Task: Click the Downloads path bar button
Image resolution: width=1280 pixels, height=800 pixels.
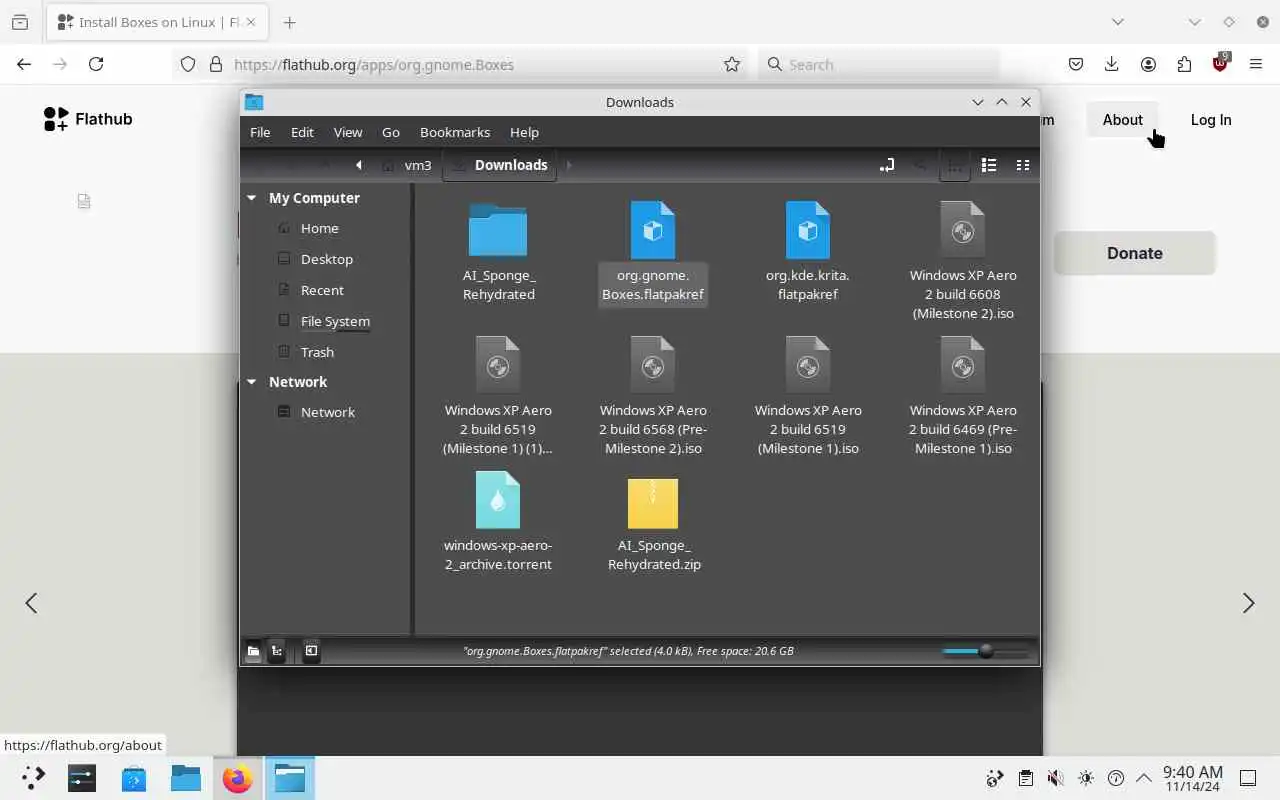Action: tap(500, 165)
